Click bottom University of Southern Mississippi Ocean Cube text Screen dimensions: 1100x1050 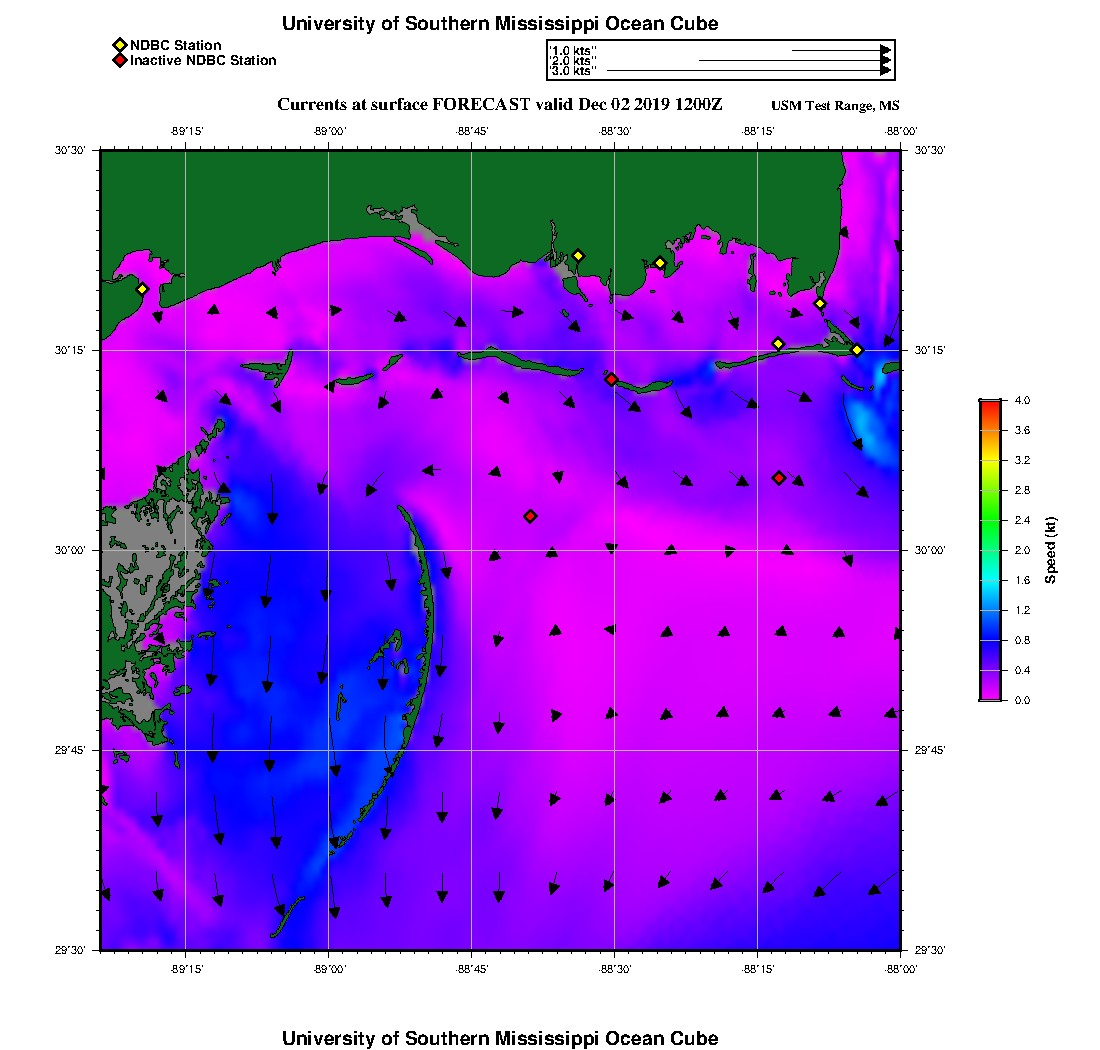pos(500,1038)
